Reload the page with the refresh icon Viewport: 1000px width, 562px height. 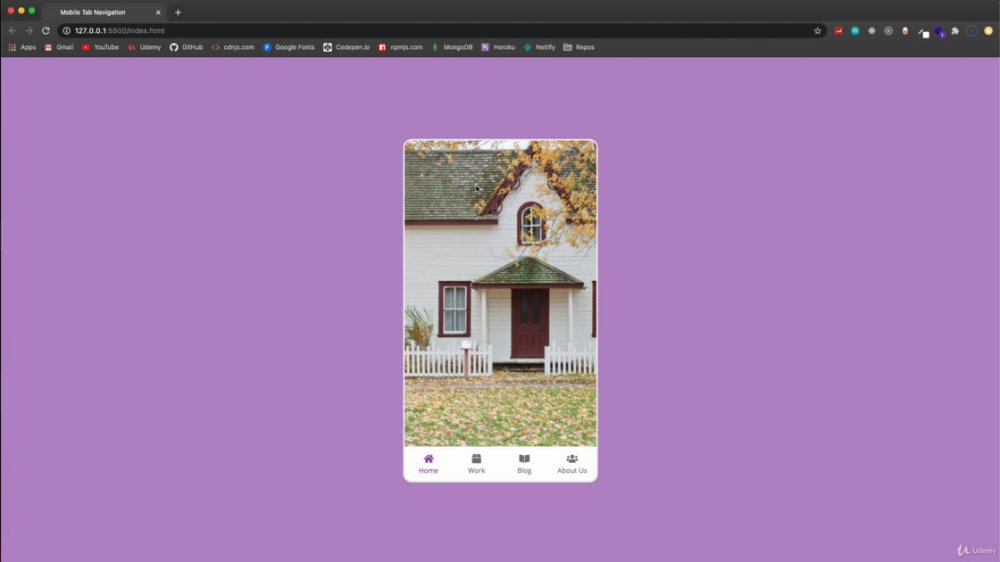point(46,31)
